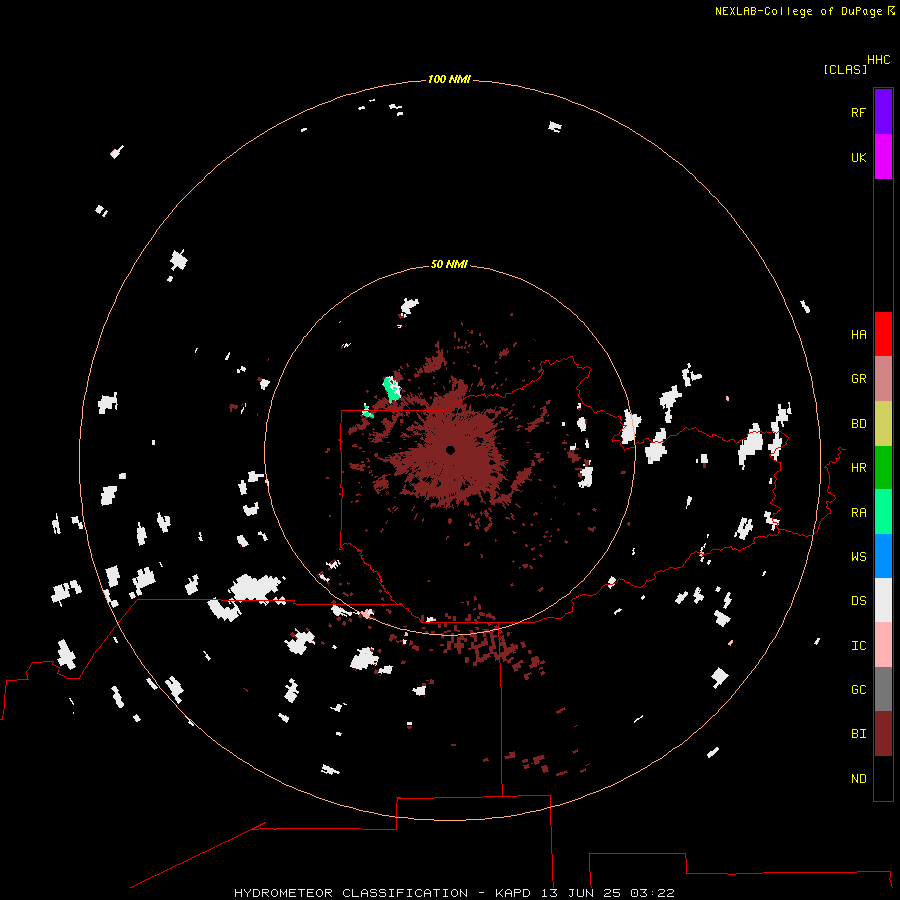
Task: Click the DS legend label
Action: [858, 601]
